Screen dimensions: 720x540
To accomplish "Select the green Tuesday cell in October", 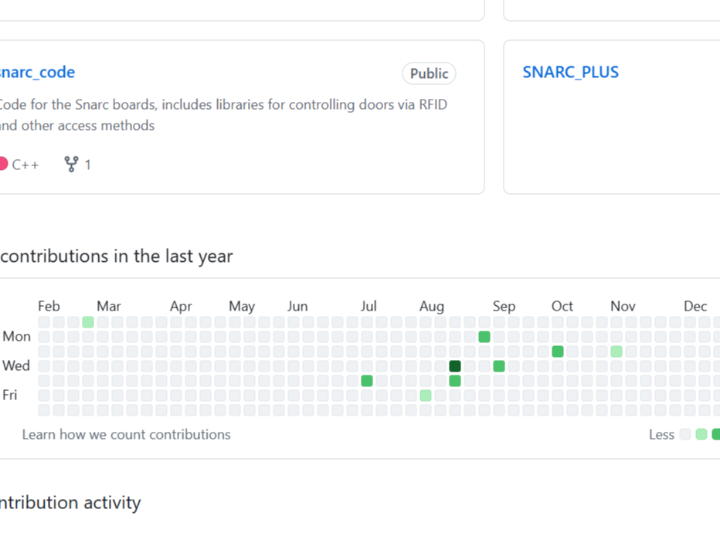I will pyautogui.click(x=558, y=351).
